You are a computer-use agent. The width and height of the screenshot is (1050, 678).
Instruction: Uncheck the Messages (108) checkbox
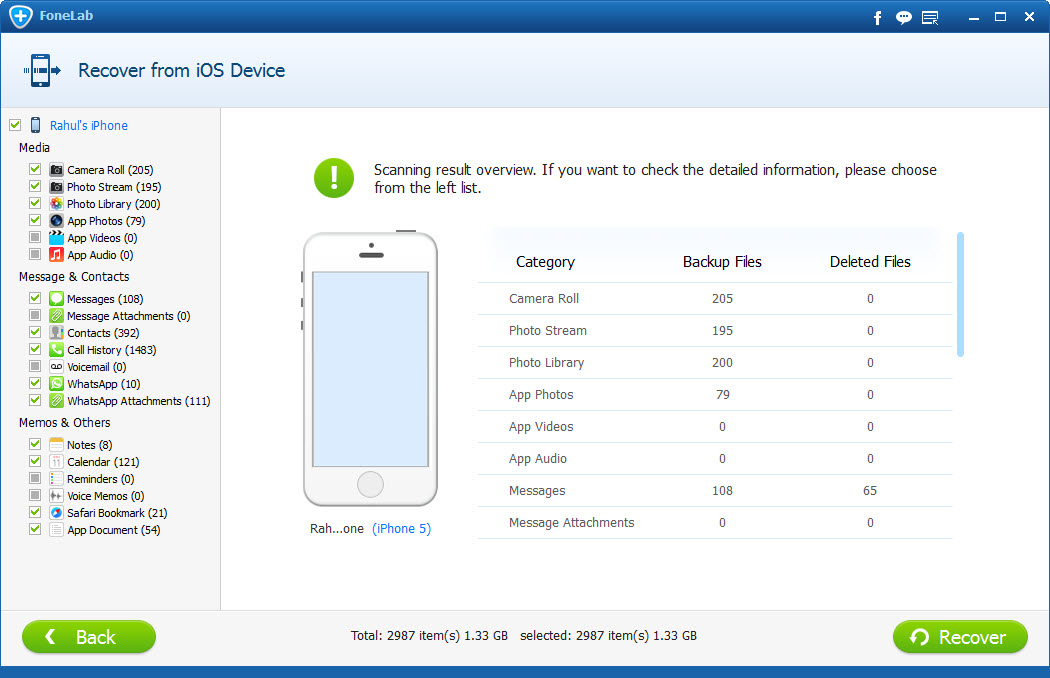(x=34, y=298)
